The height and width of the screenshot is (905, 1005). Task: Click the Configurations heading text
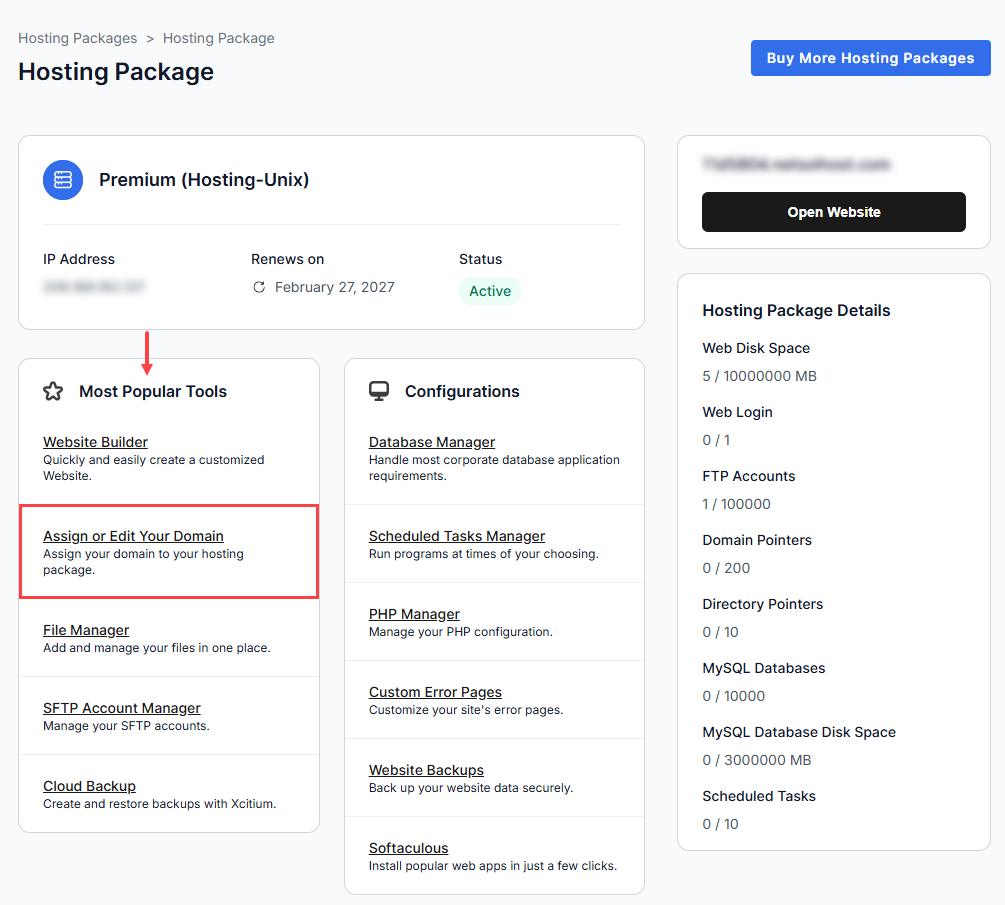pos(462,392)
